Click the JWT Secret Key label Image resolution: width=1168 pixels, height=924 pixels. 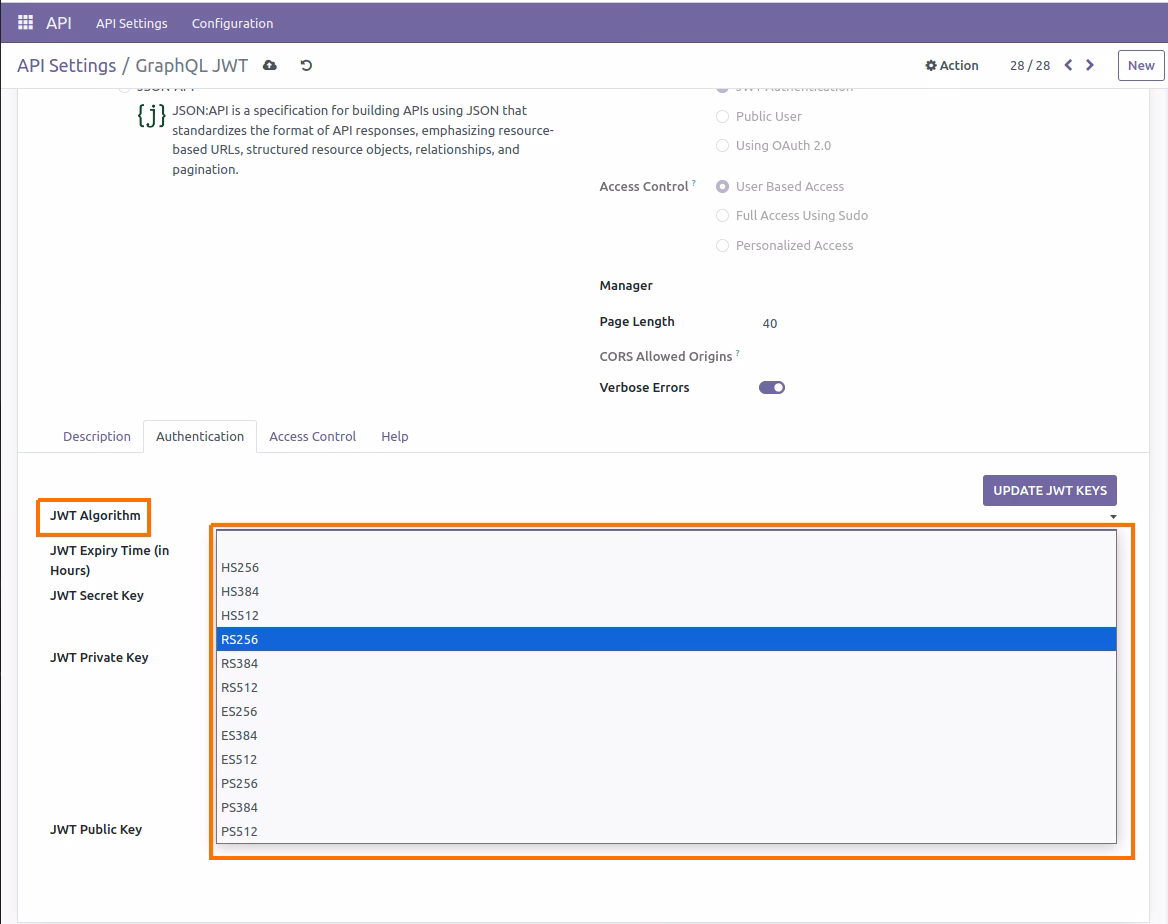pos(97,595)
